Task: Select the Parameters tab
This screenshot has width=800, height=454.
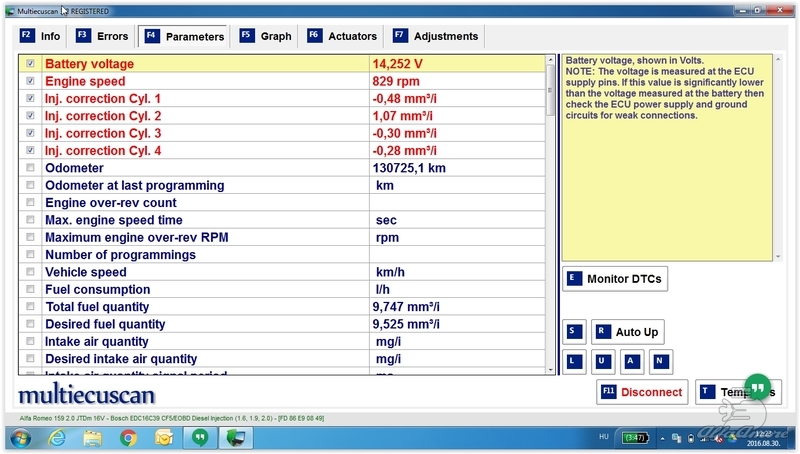Action: point(184,36)
